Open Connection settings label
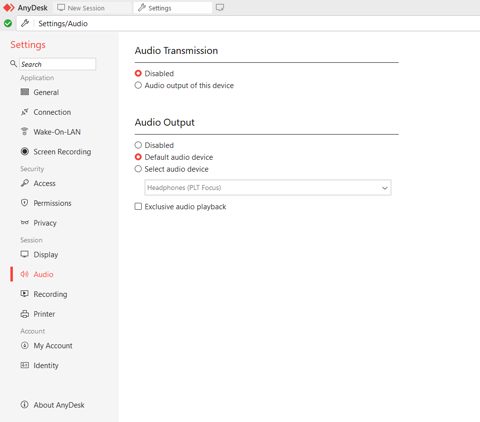 pyautogui.click(x=52, y=112)
